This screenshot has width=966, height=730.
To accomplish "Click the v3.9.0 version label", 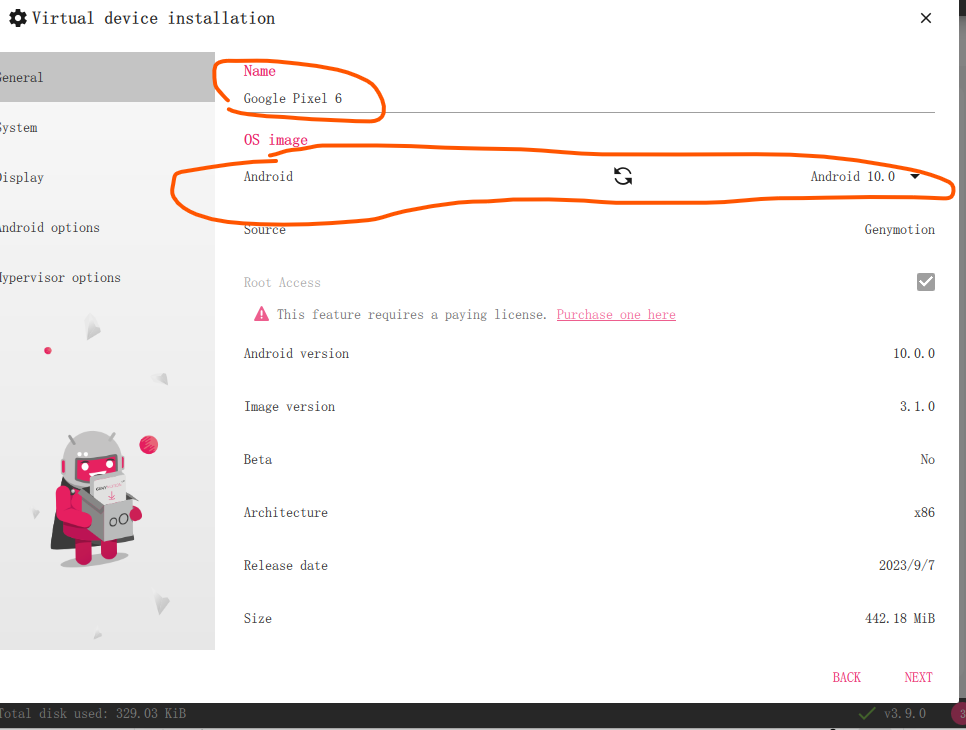I will click(x=904, y=713).
